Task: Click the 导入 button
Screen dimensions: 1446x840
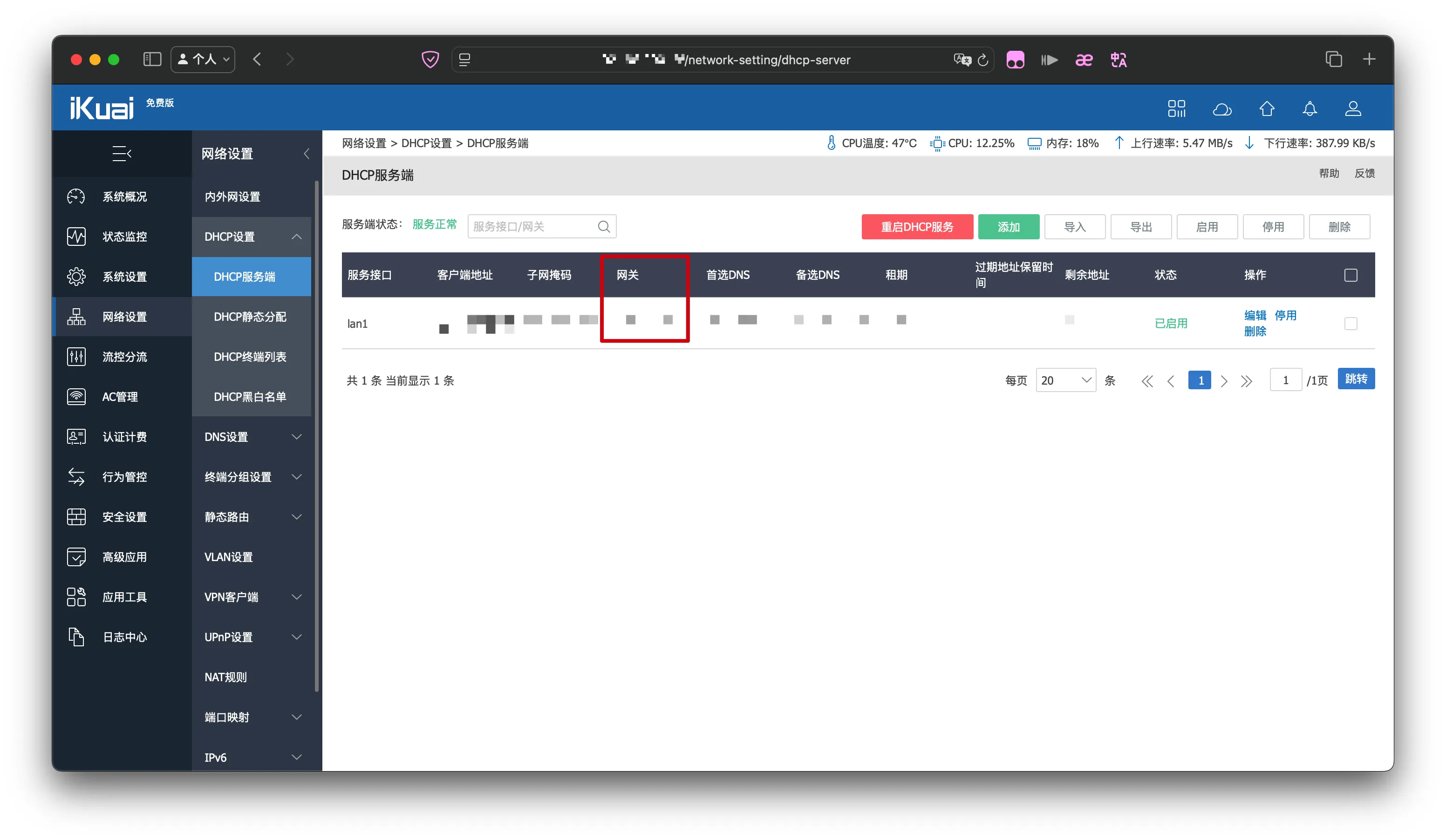Action: click(x=1075, y=227)
